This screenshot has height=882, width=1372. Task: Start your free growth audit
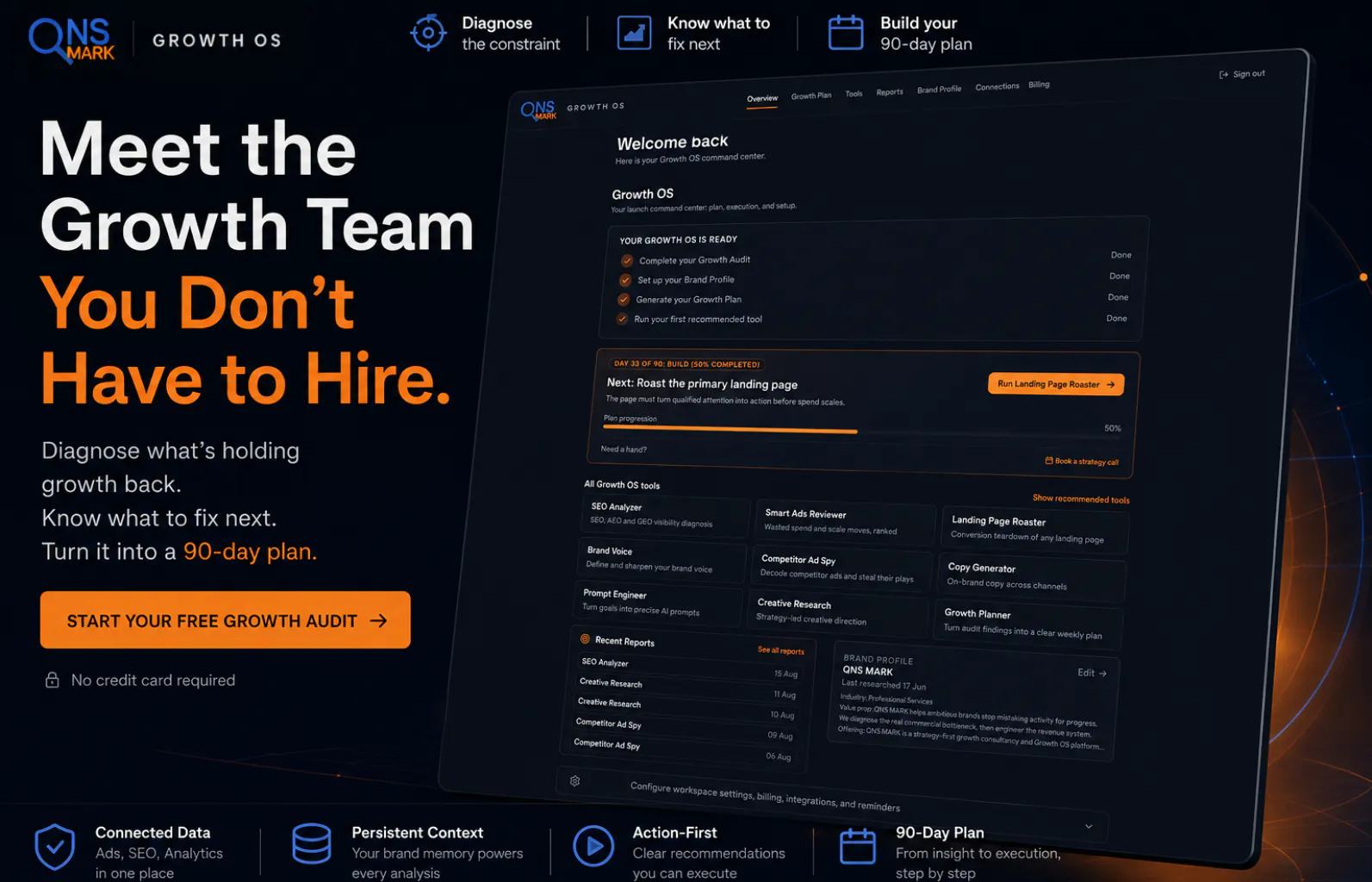[226, 620]
